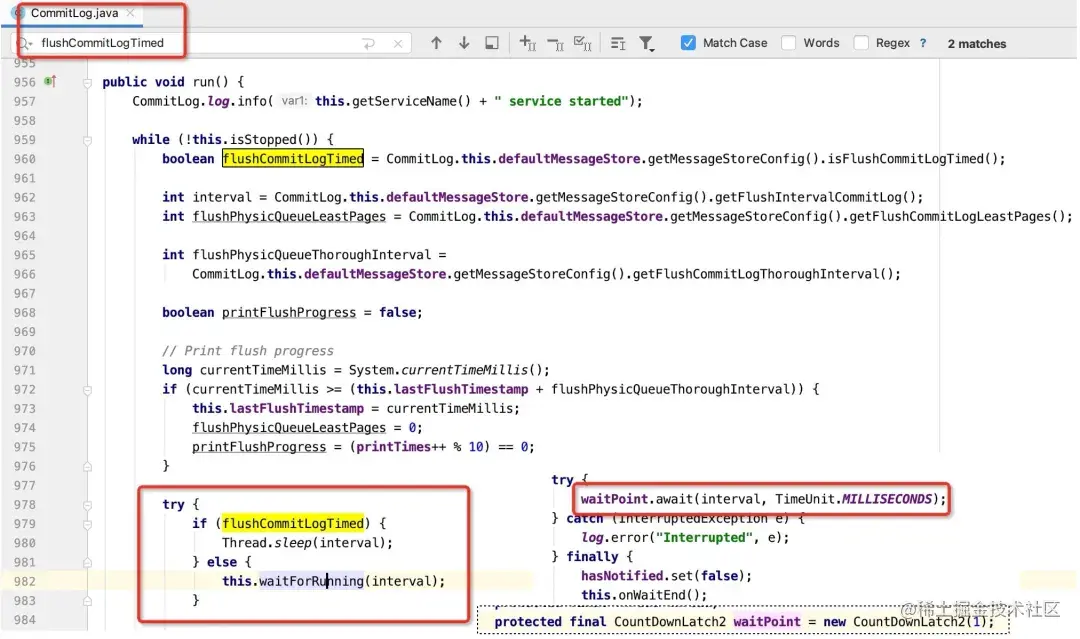Click log.error Interrupted line in popup

[x=685, y=538]
